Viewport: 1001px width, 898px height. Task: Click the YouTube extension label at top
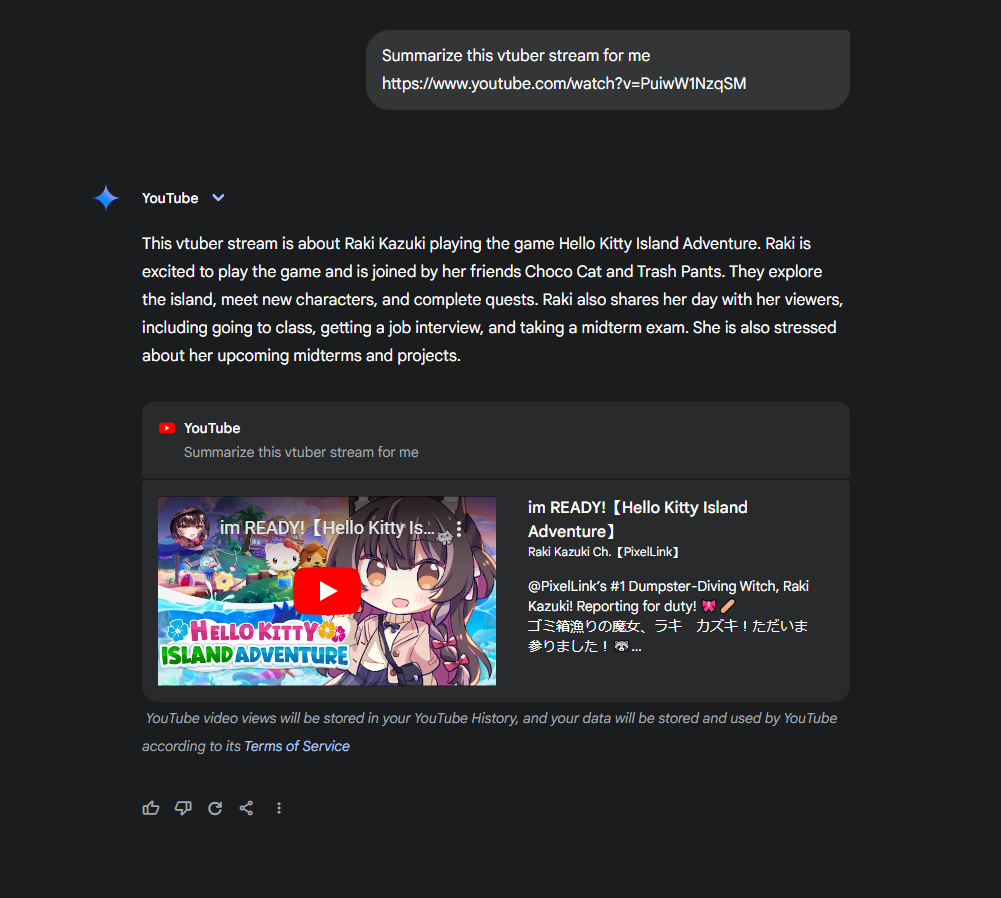pyautogui.click(x=170, y=198)
